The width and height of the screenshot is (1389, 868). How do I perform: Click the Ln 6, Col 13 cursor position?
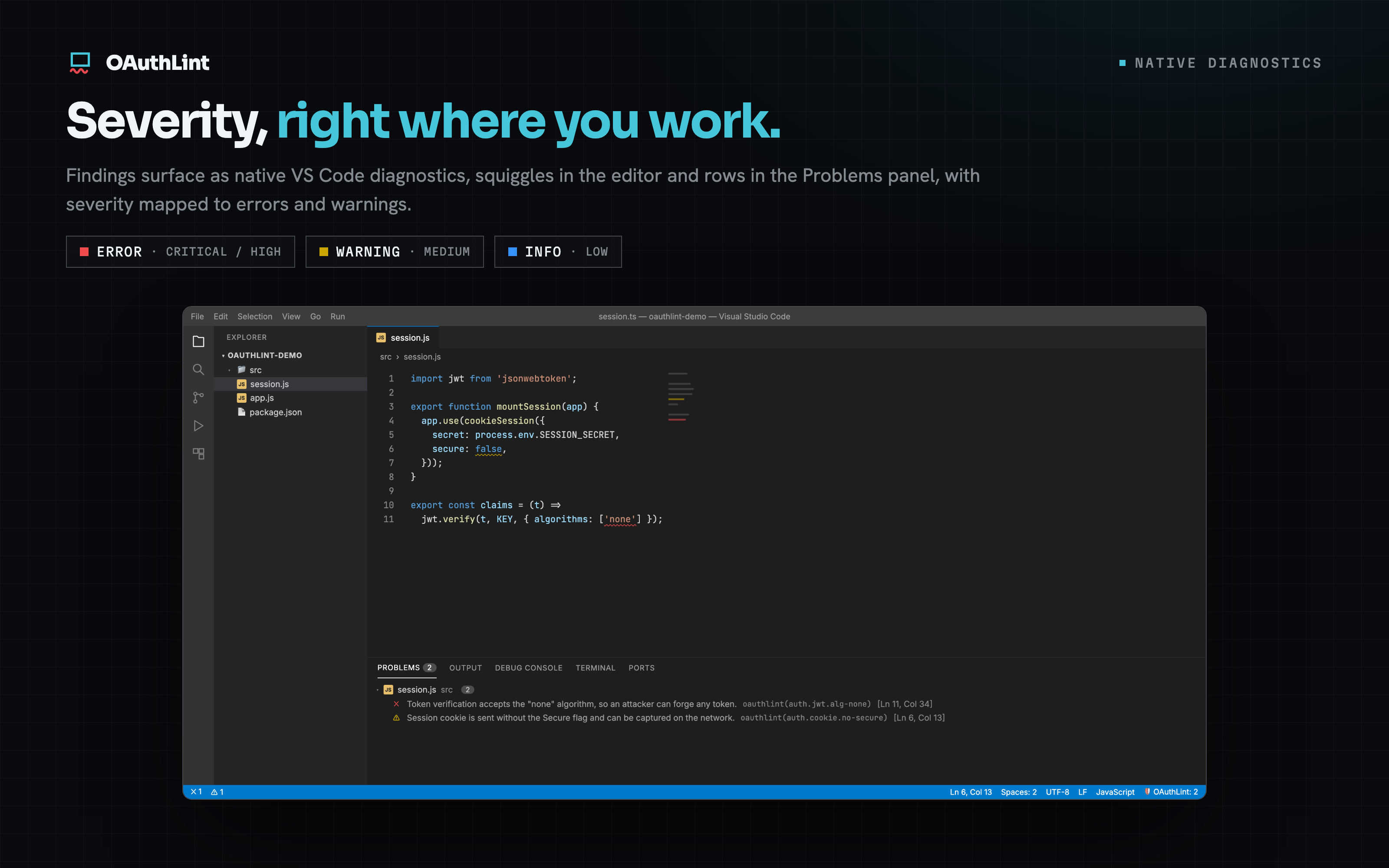coord(971,792)
